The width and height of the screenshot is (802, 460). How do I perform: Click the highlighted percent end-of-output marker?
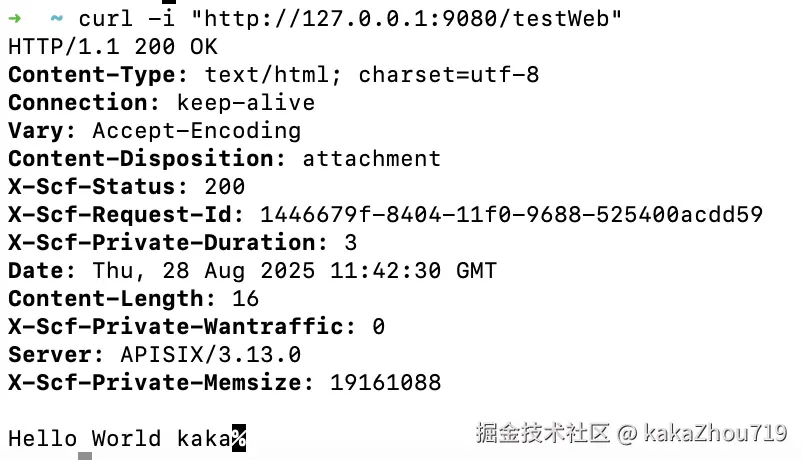coord(239,438)
